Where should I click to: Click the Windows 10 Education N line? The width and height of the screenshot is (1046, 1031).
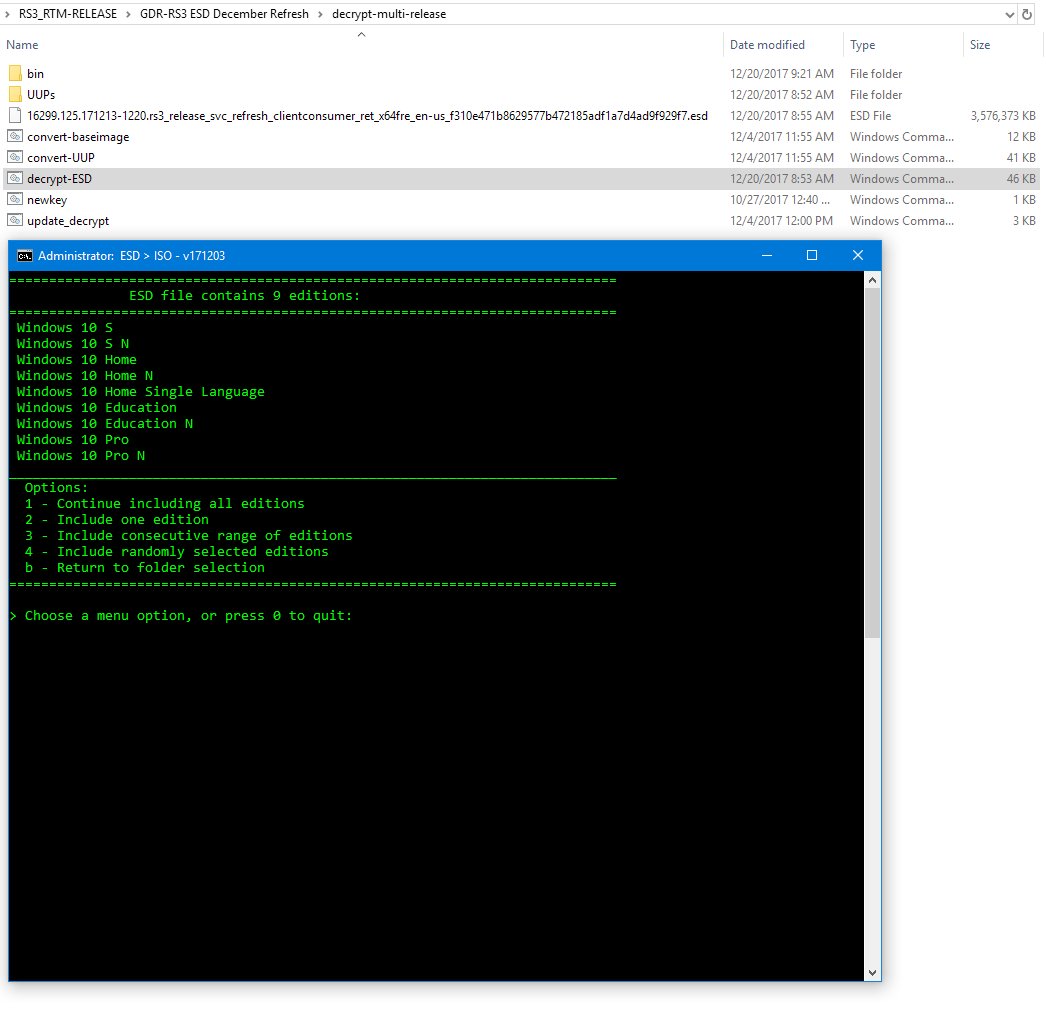click(105, 423)
